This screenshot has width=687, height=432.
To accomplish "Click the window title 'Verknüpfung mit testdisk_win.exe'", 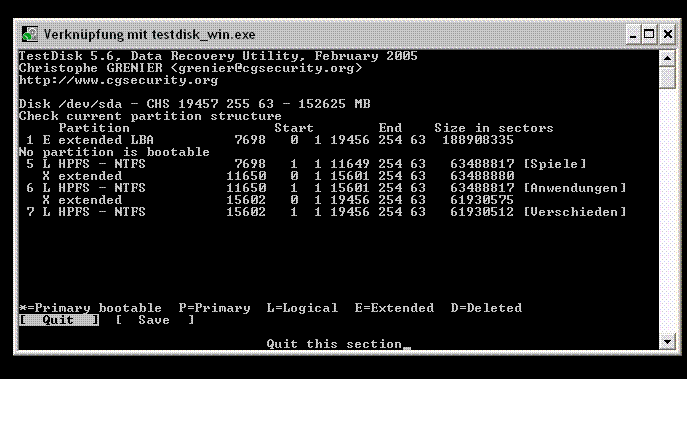I will click(x=149, y=35).
